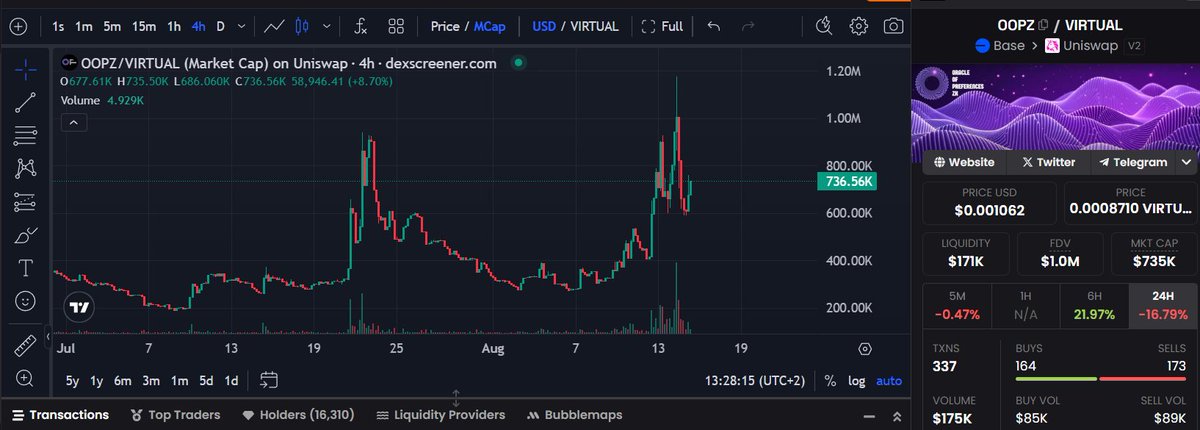
Task: Open the quick search icon
Action: click(823, 25)
